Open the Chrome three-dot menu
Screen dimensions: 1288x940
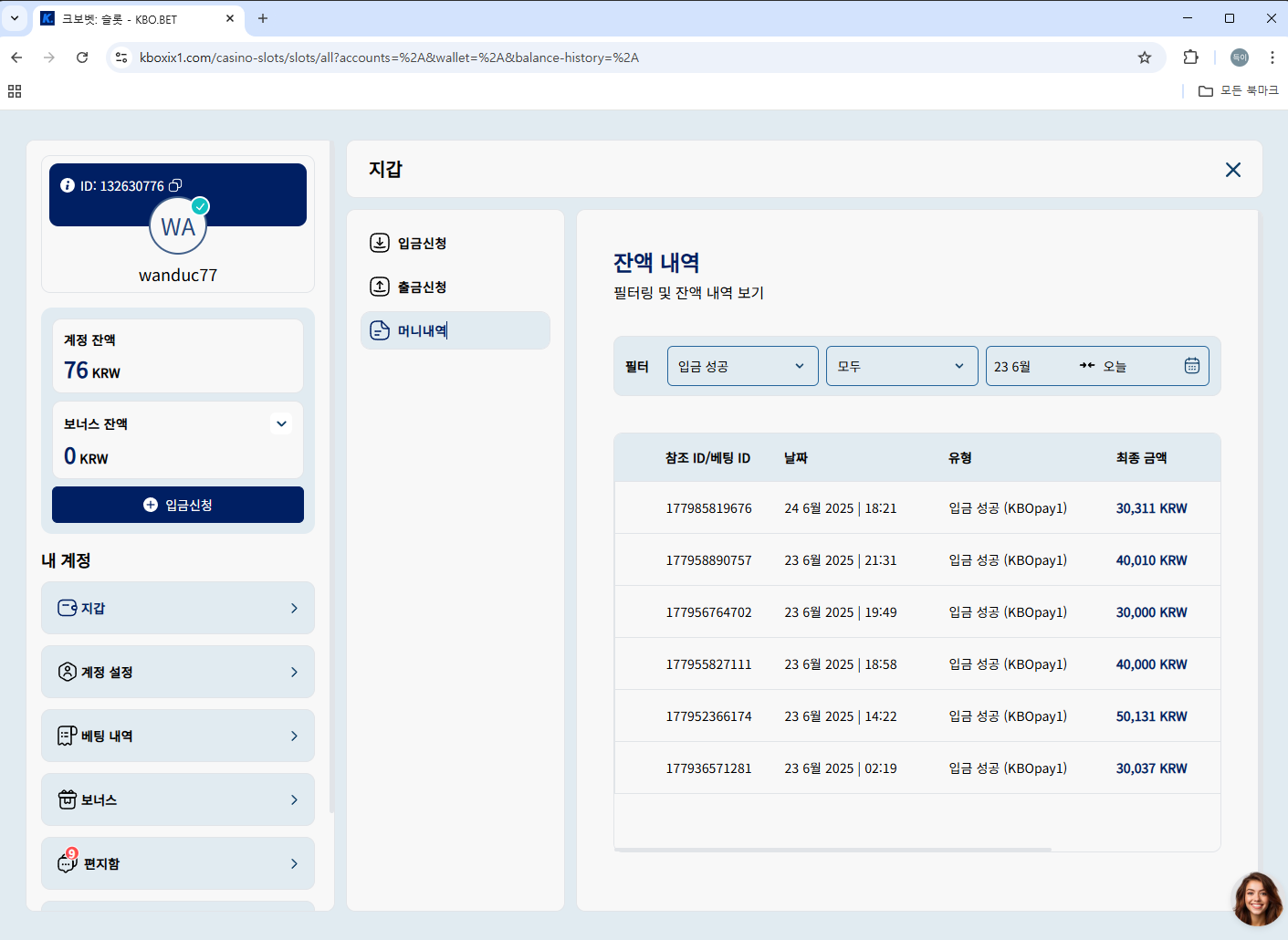[x=1272, y=57]
